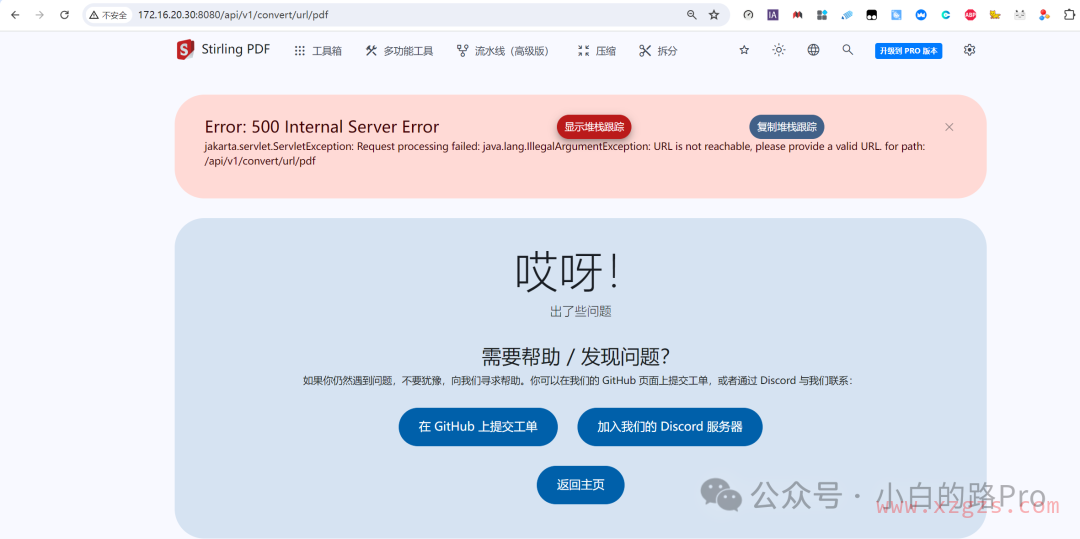The image size is (1080, 539).
Task: Reload the page with the refresh icon
Action: click(x=64, y=14)
